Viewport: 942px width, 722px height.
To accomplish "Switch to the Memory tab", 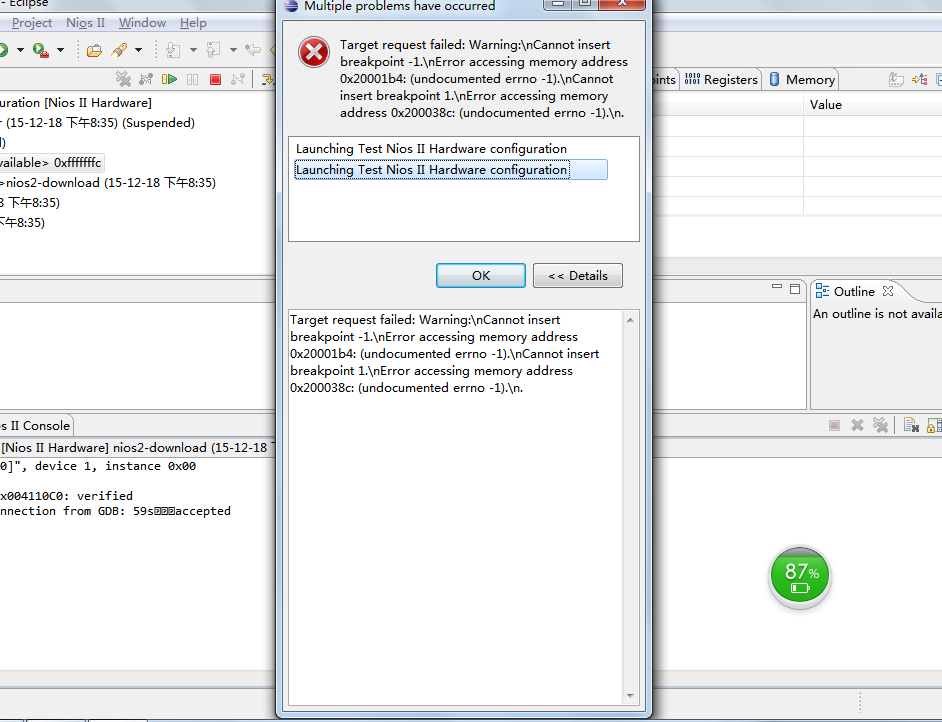I will coord(803,79).
